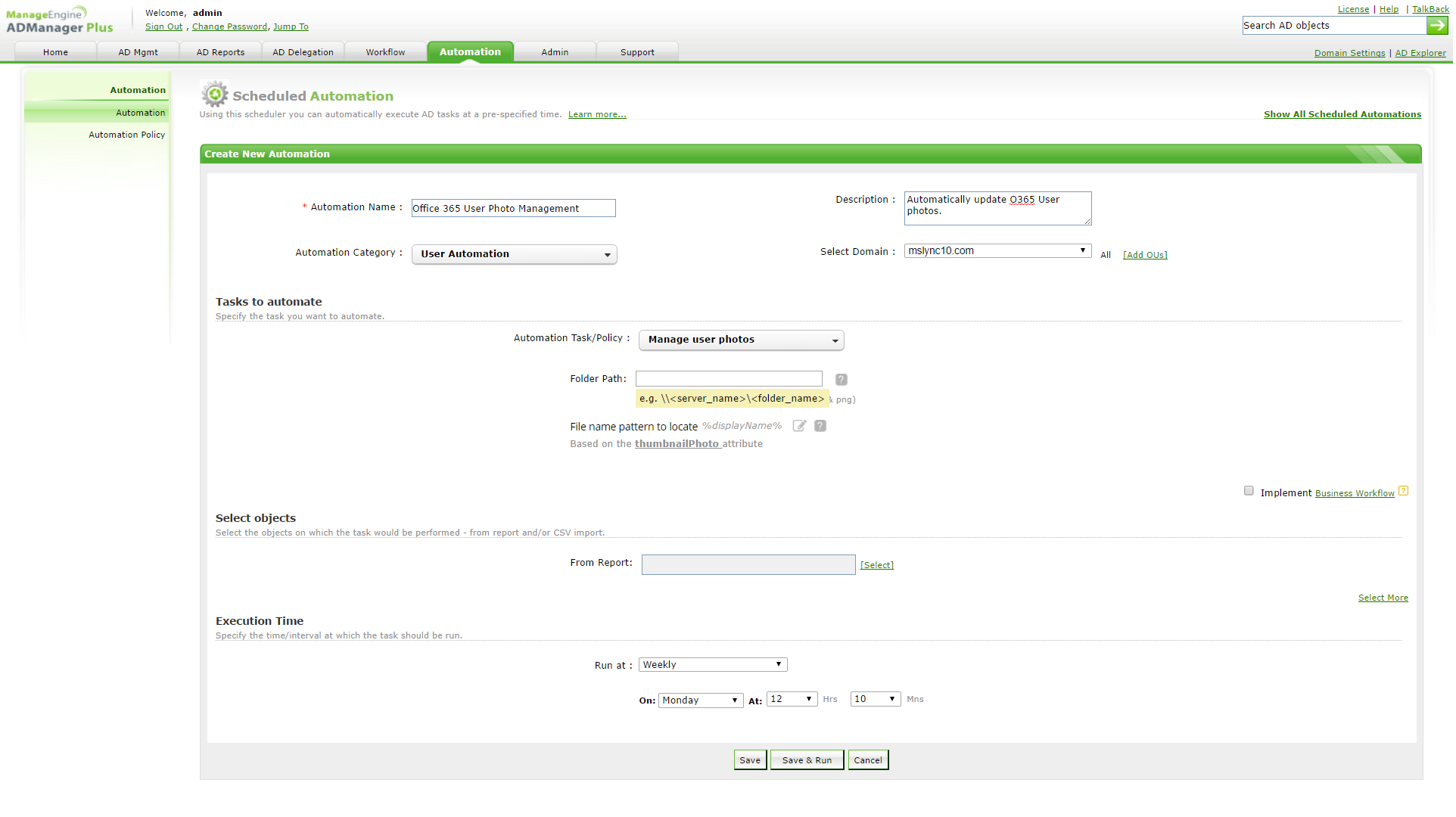The width and height of the screenshot is (1456, 817).
Task: Choose the day in Monday dropdown
Action: pos(702,701)
